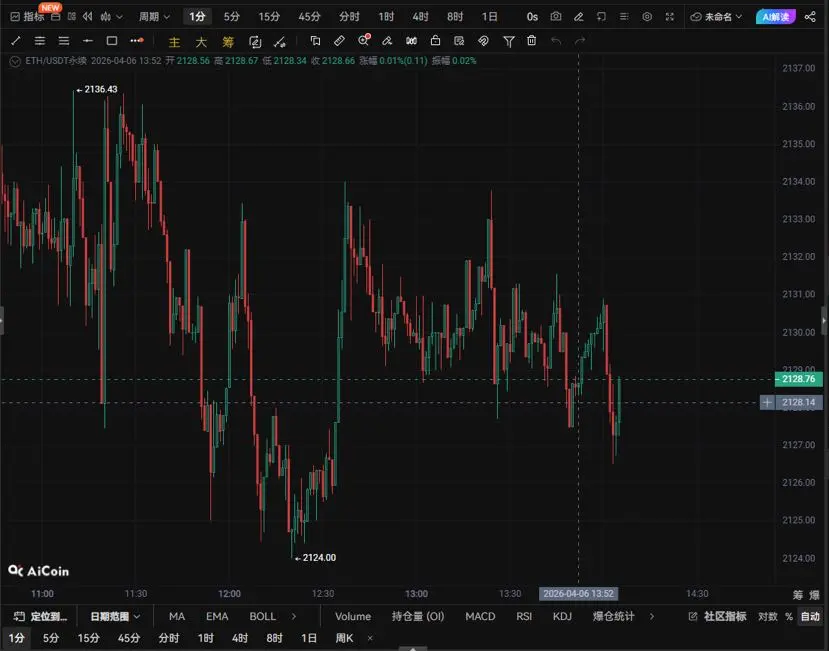Toggle the Volume sub-indicator

[x=353, y=616]
